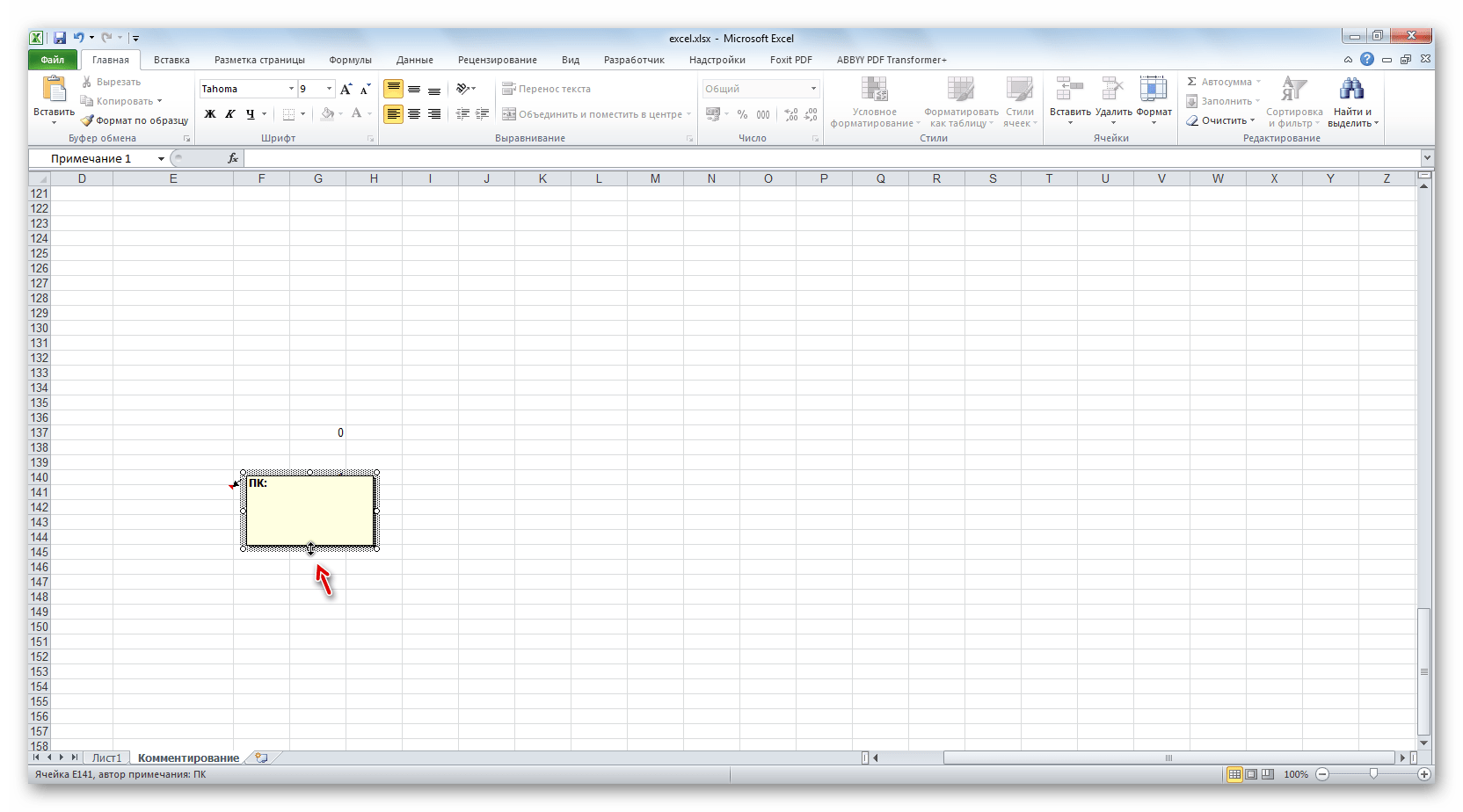Image resolution: width=1463 pixels, height=812 pixels.
Task: Apply percent style format
Action: [743, 114]
